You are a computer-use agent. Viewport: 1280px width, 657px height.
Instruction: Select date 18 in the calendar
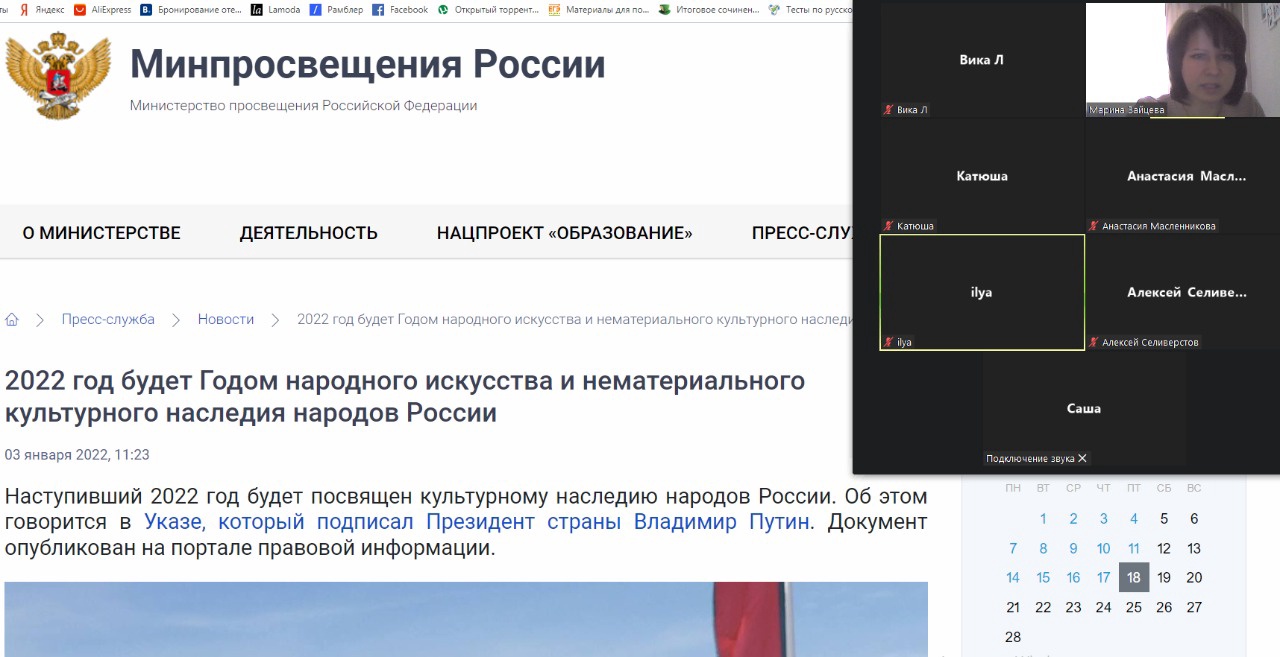coord(1133,577)
